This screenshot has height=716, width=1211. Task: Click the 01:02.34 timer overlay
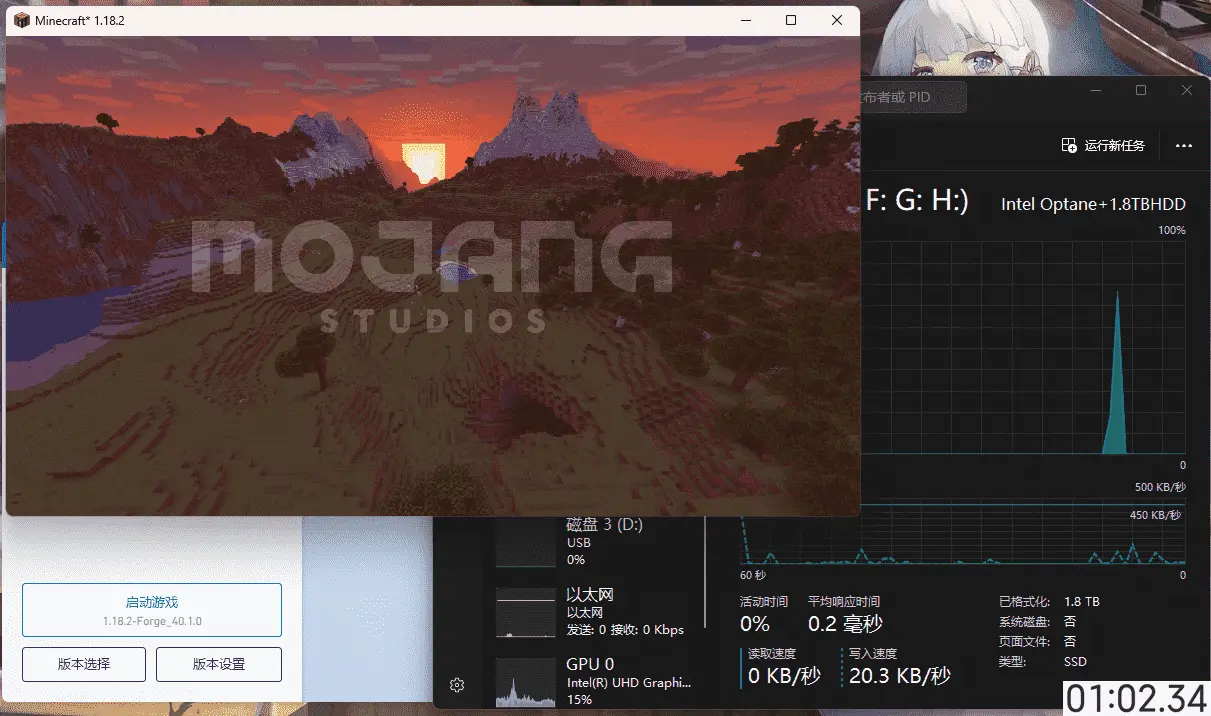[1135, 697]
